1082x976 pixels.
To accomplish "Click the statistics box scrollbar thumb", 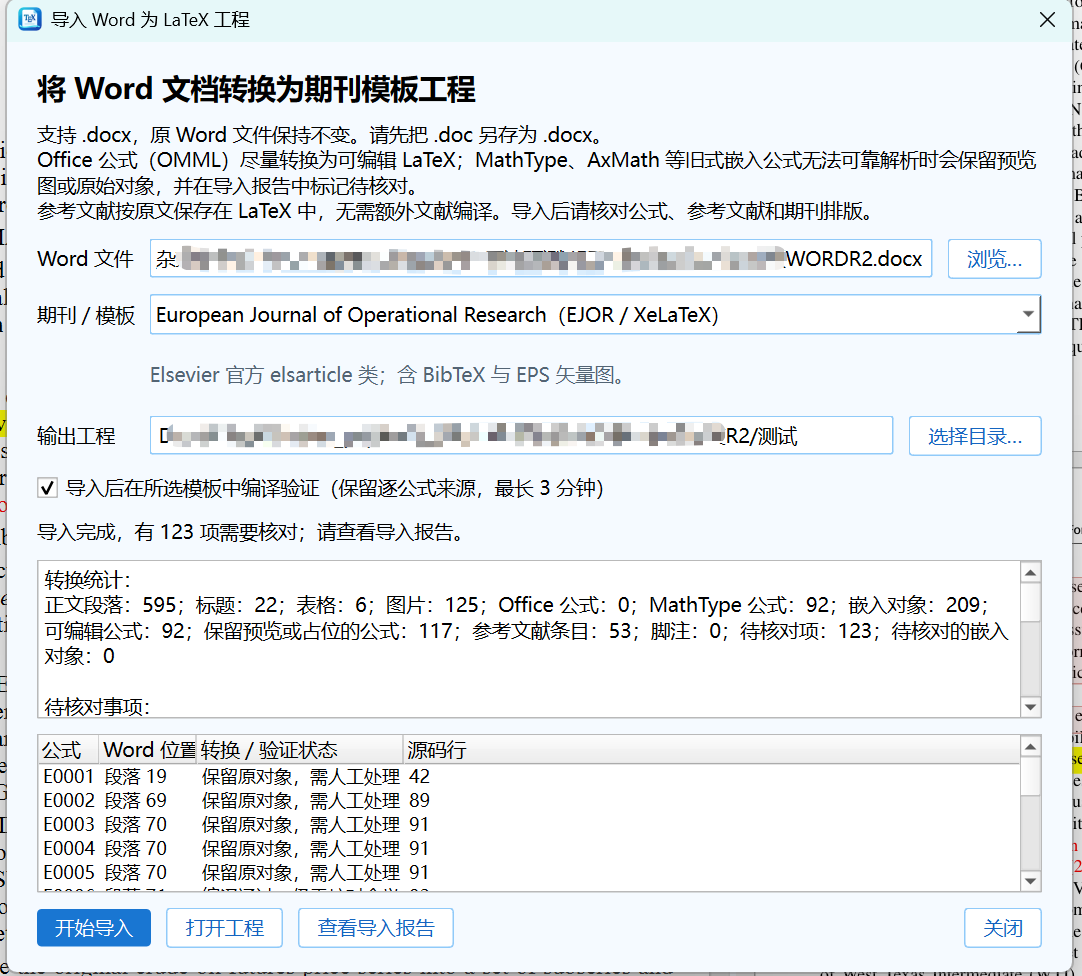I will tap(1030, 603).
